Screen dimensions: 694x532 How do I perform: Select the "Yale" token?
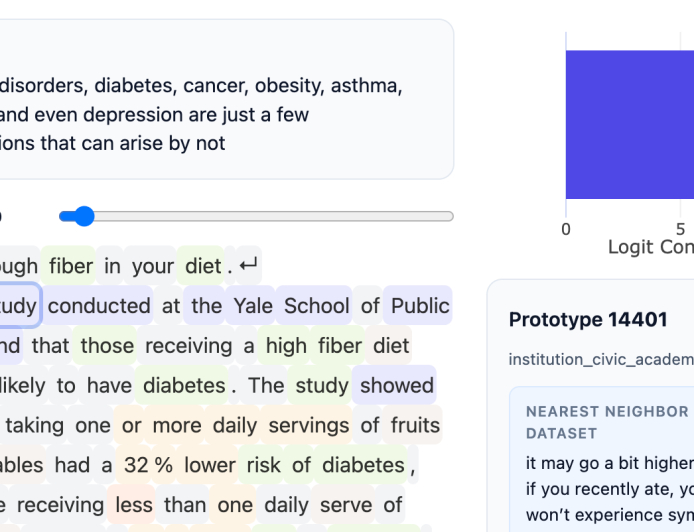pos(252,306)
